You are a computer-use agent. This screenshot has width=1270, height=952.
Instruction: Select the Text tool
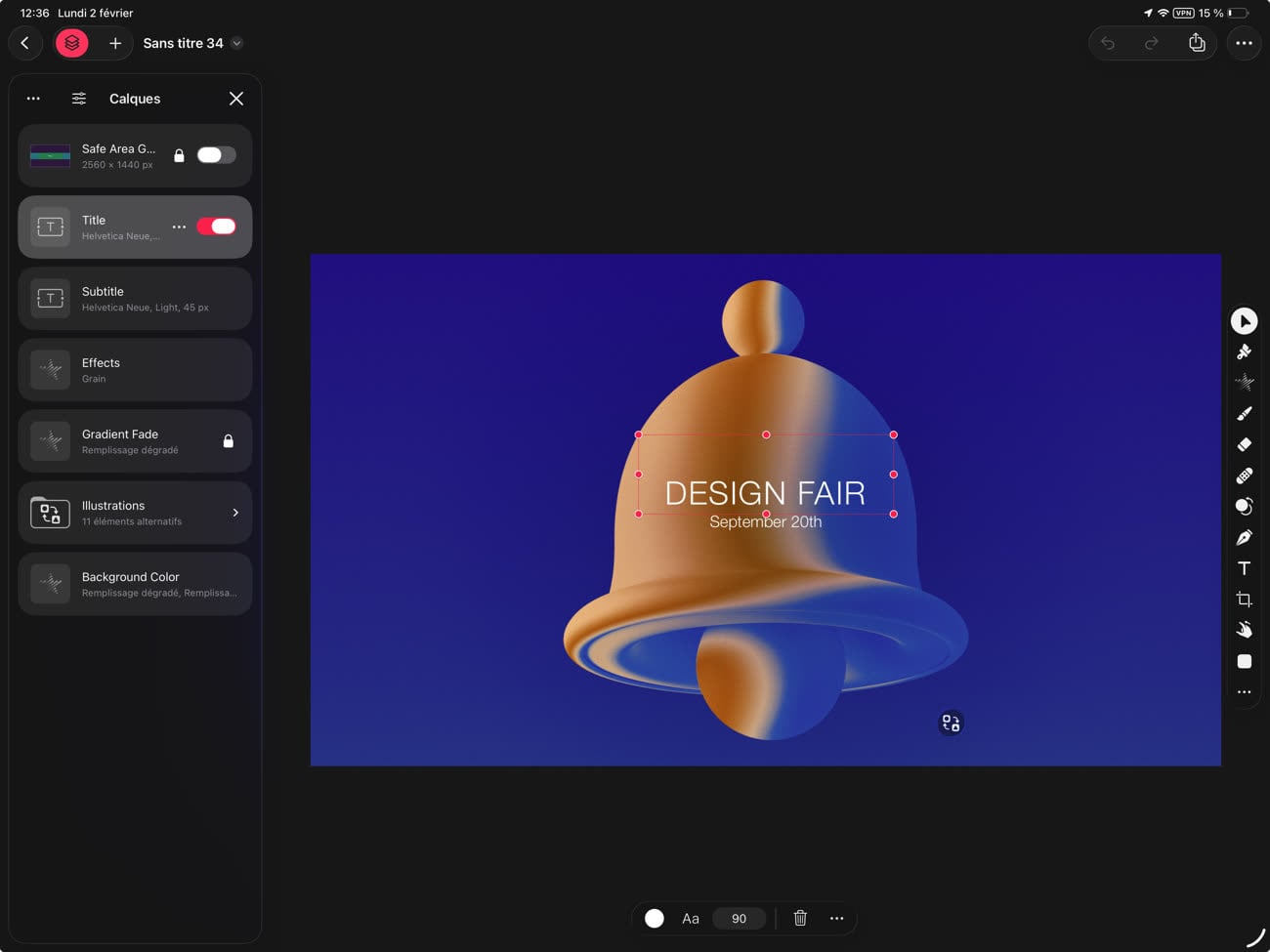1244,567
